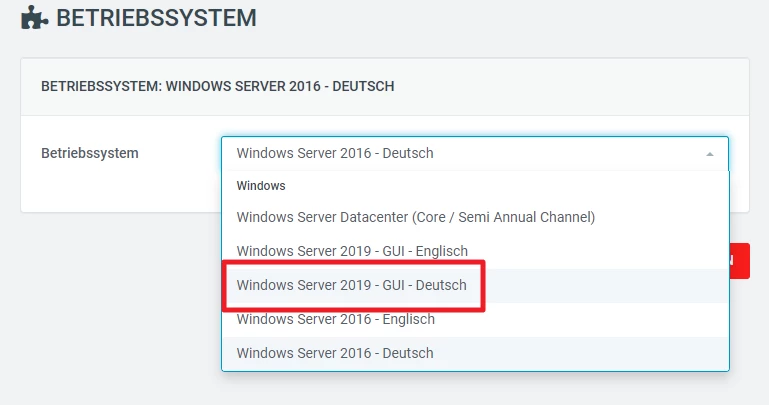Click the panel title Betriebssystem: Windows Server 2016
Image resolution: width=769 pixels, height=405 pixels.
click(x=217, y=87)
